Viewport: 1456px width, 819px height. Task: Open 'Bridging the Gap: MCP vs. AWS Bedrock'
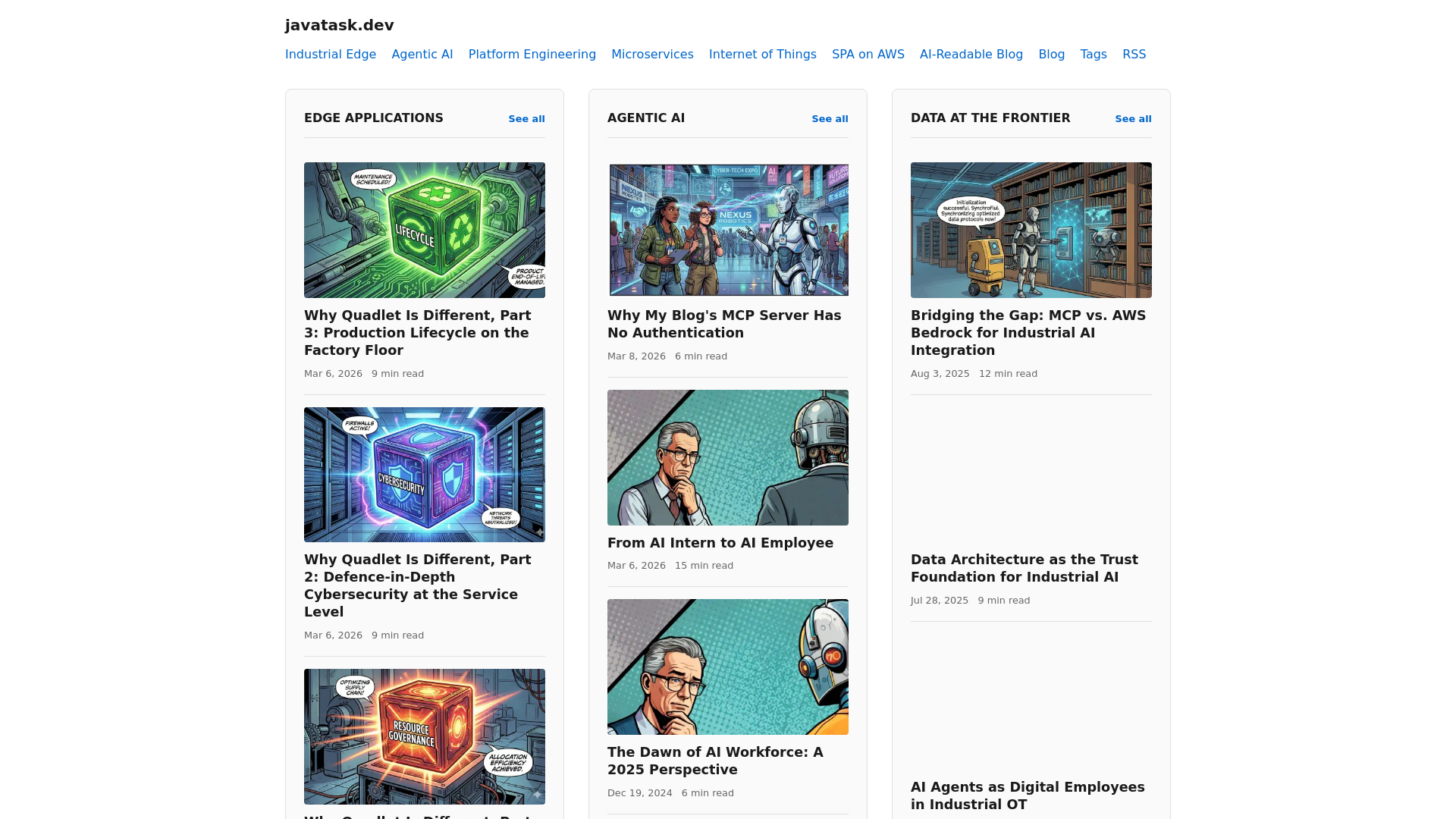coord(1028,333)
